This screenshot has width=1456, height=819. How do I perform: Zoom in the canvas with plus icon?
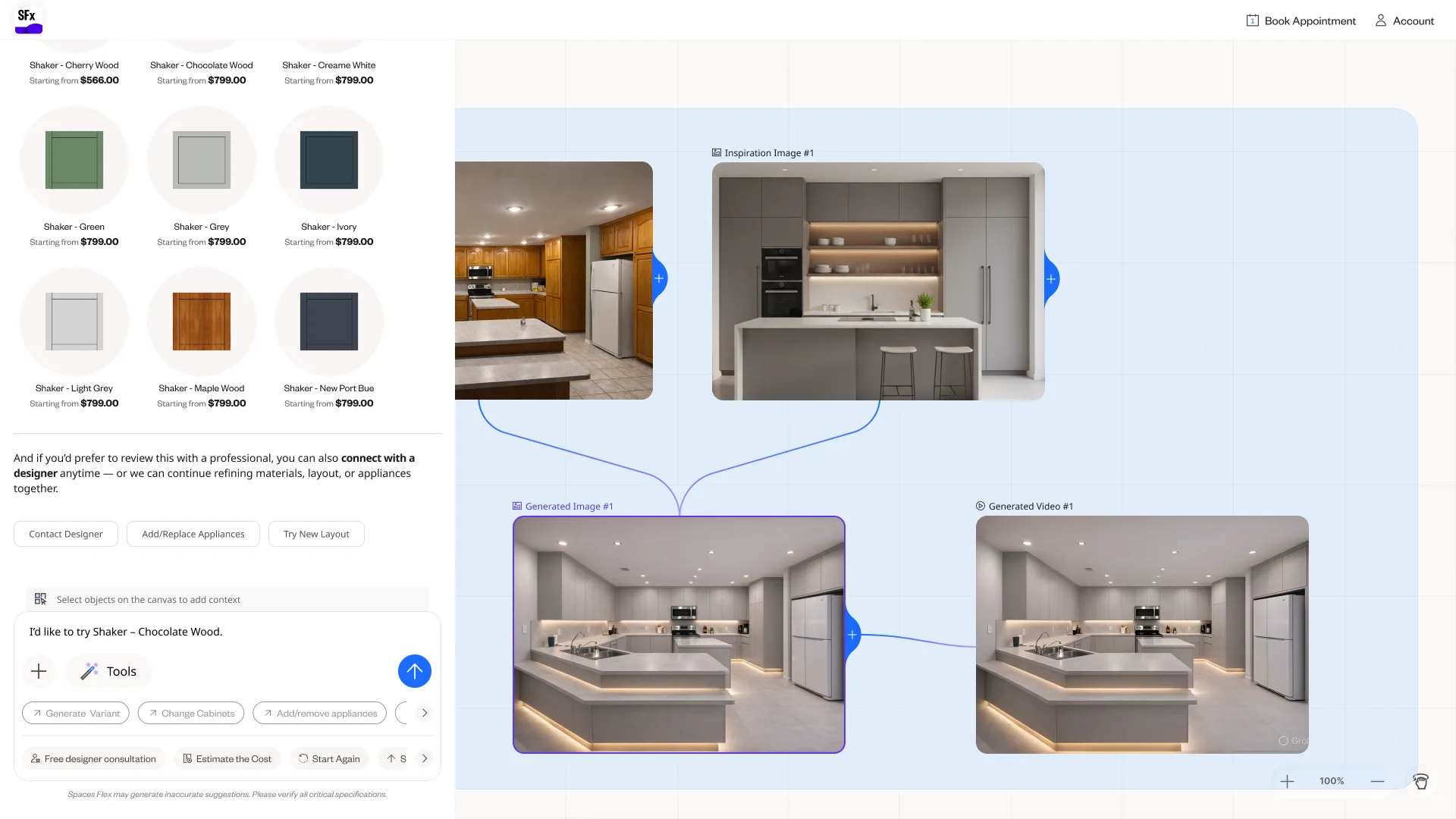point(1287,781)
